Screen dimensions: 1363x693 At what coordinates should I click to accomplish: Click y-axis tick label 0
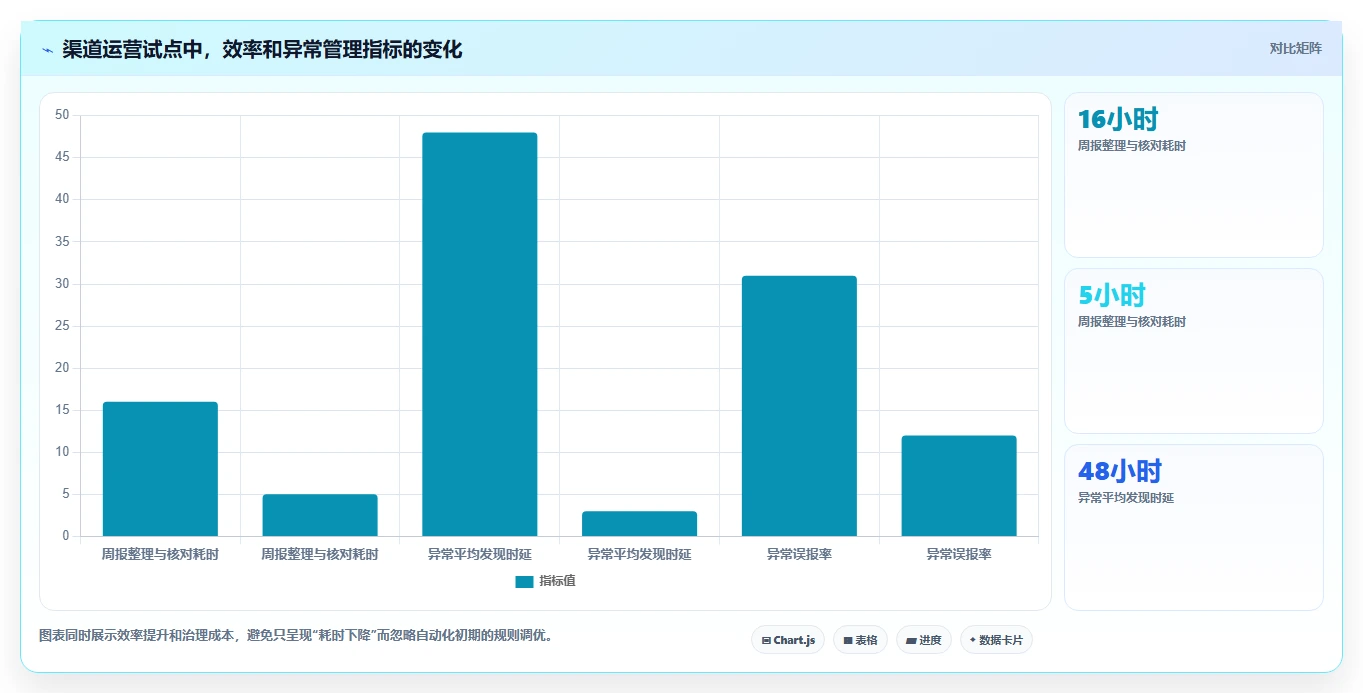coord(66,536)
